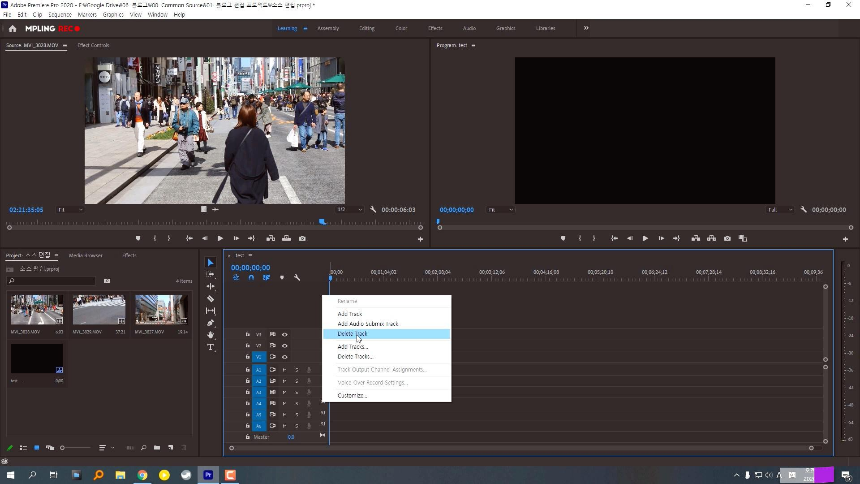Select the first video clip thumbnail in Project
This screenshot has height=484, width=860.
[36, 309]
